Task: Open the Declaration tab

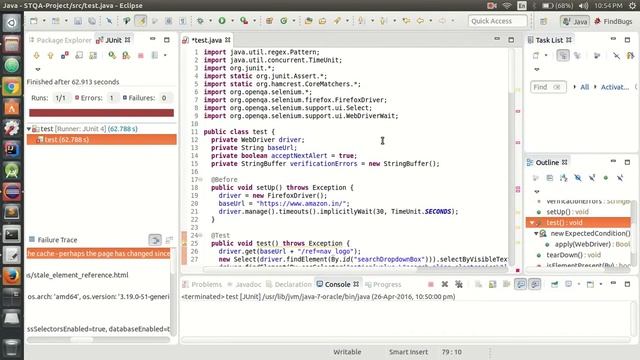Action: coord(289,284)
